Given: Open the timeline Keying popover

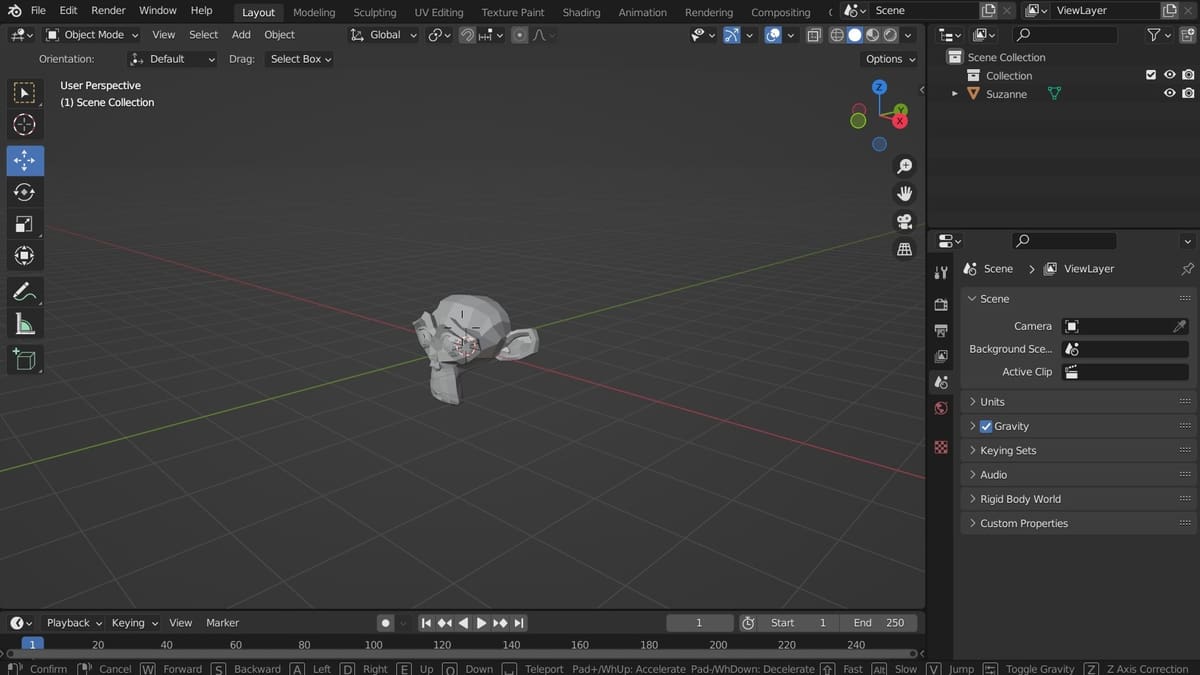Looking at the screenshot, I should 133,623.
